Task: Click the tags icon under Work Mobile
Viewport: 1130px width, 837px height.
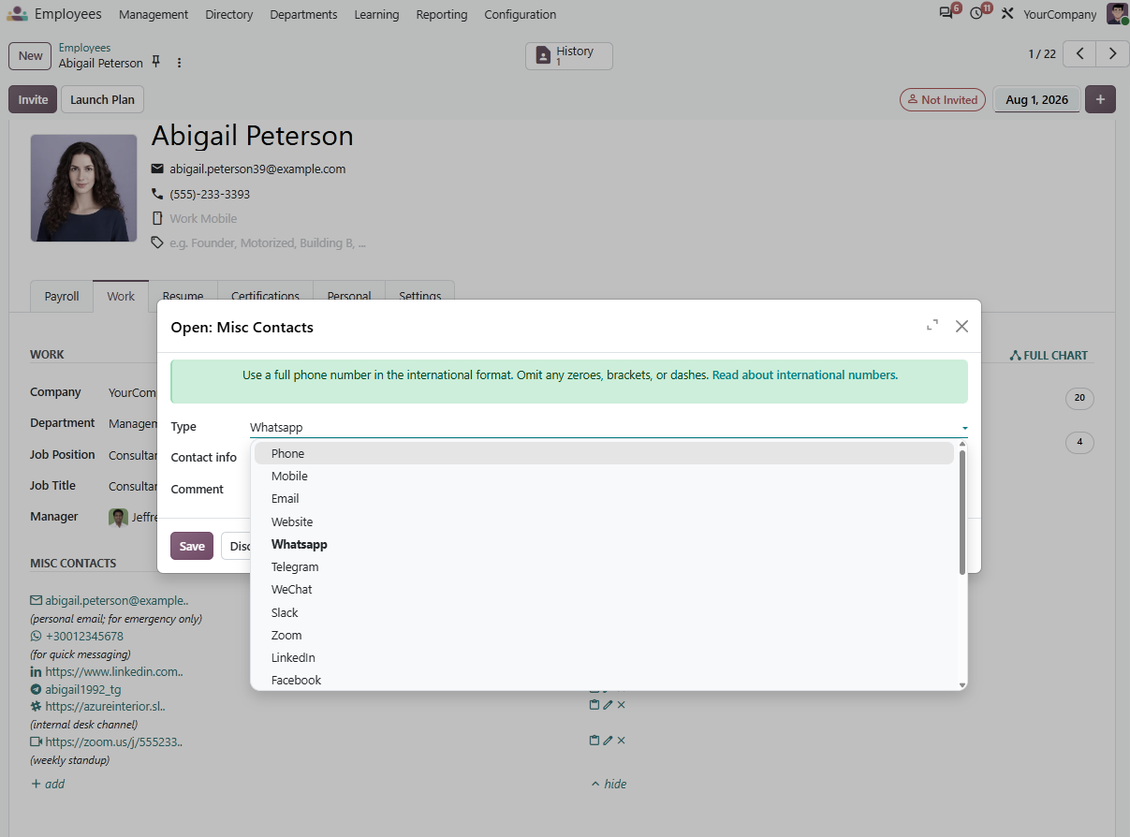Action: (x=157, y=243)
